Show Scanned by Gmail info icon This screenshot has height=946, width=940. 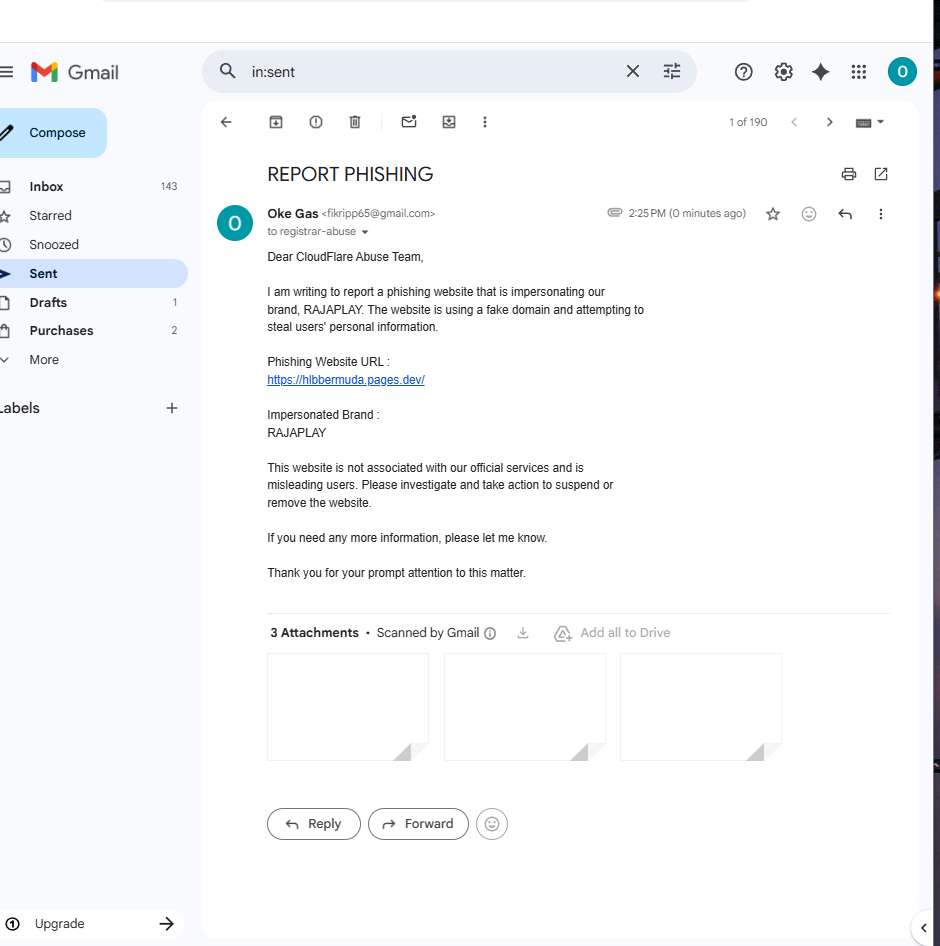pos(491,633)
